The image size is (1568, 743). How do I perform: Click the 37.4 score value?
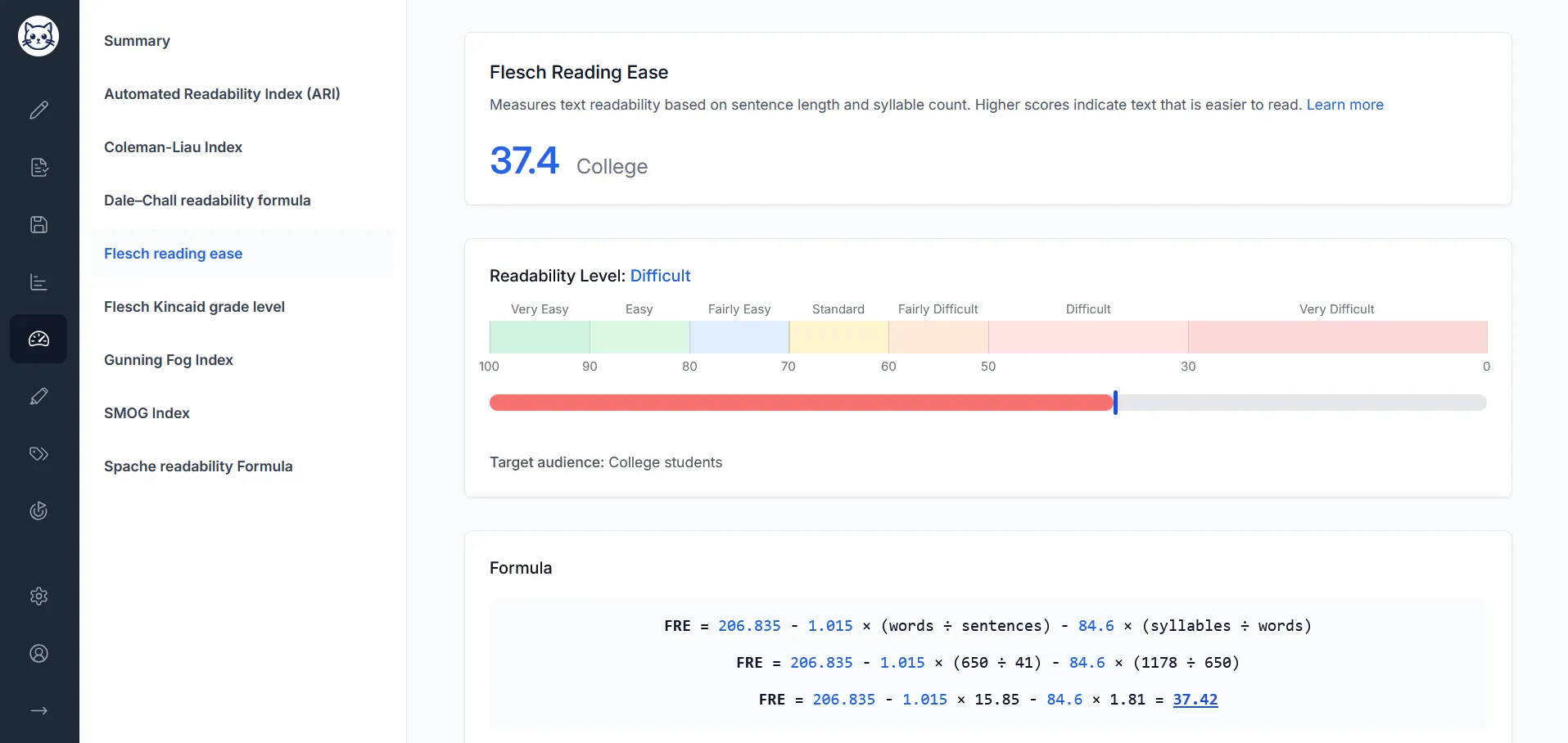[x=524, y=160]
